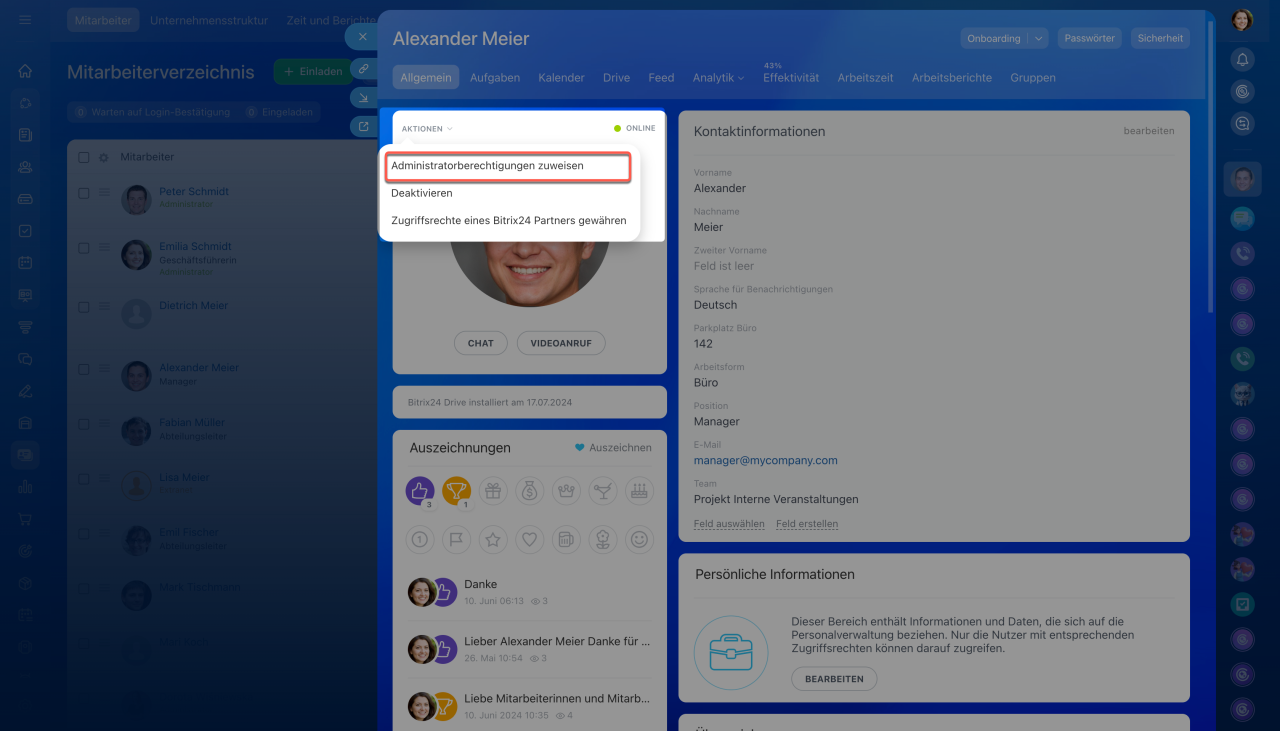Click the Feld erstellen link
Image resolution: width=1280 pixels, height=731 pixels.
(x=807, y=524)
